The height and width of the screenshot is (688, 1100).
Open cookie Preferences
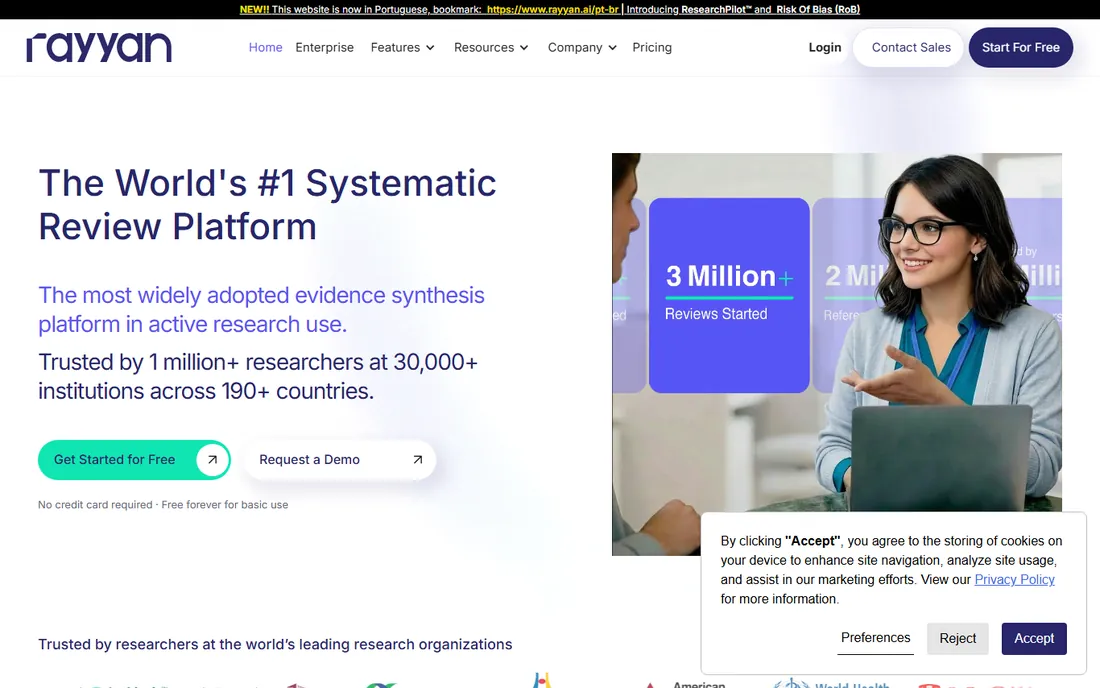point(876,638)
